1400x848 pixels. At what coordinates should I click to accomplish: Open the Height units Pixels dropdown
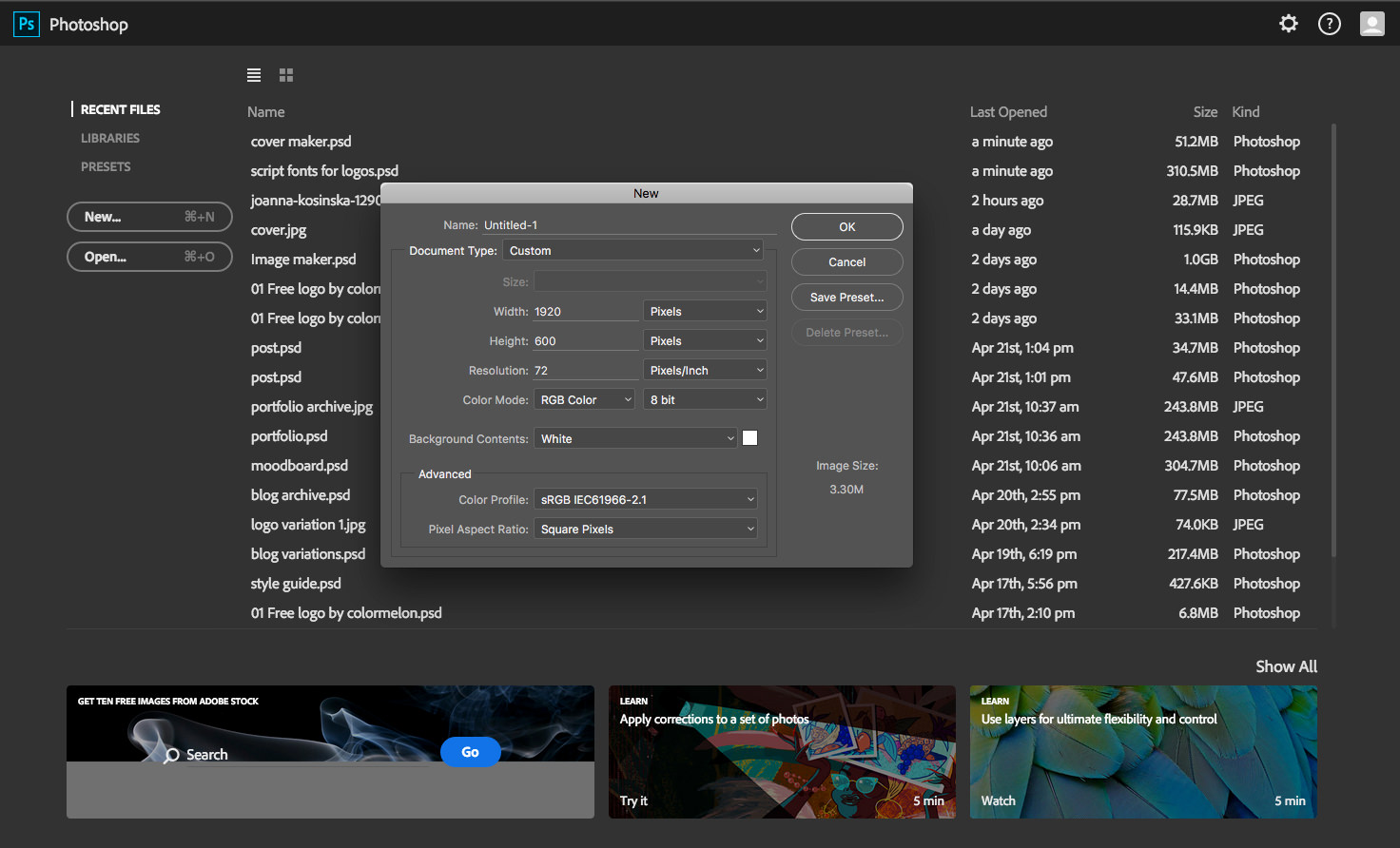point(705,341)
